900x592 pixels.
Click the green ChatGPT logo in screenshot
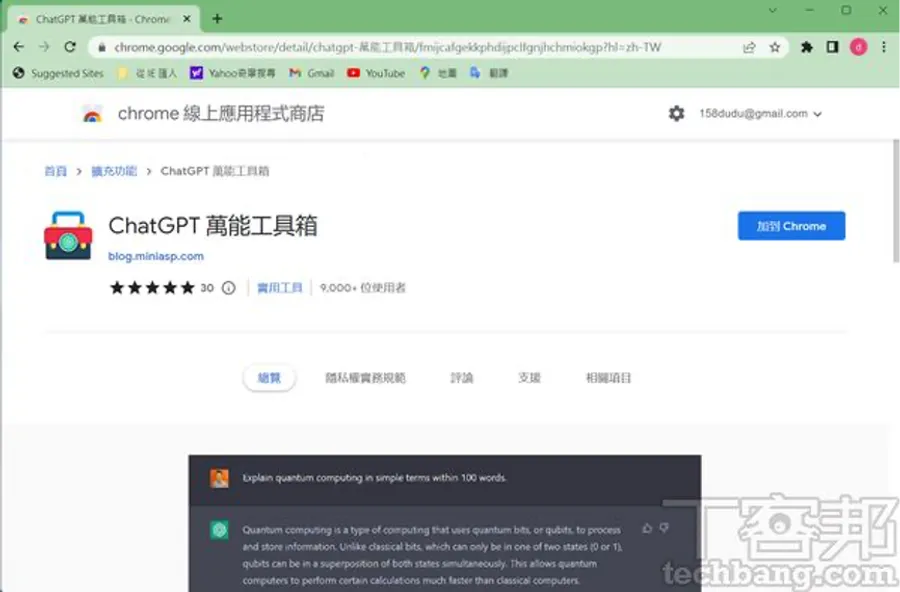click(x=219, y=529)
